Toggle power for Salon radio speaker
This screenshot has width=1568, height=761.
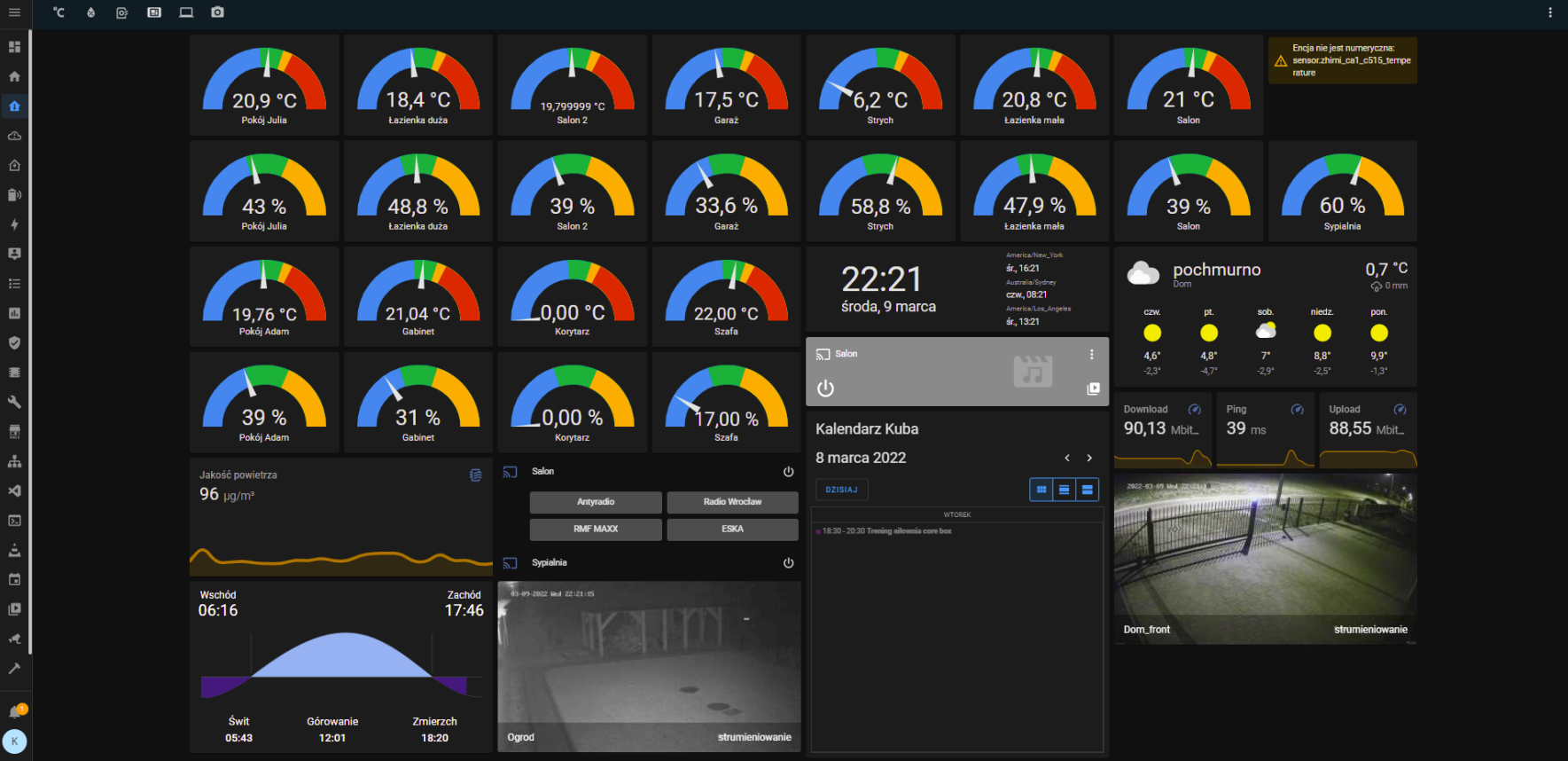788,472
